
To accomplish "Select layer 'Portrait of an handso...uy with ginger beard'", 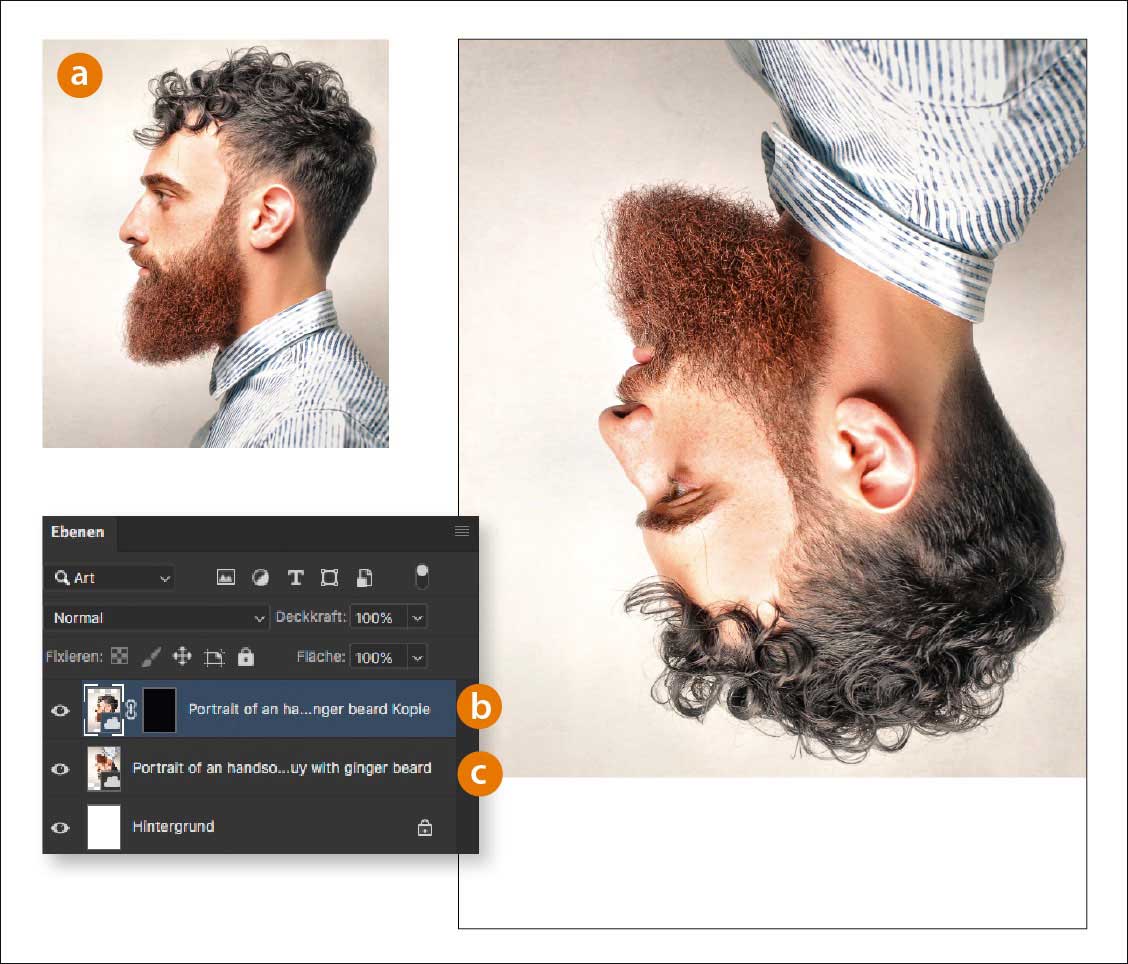I will tap(282, 768).
